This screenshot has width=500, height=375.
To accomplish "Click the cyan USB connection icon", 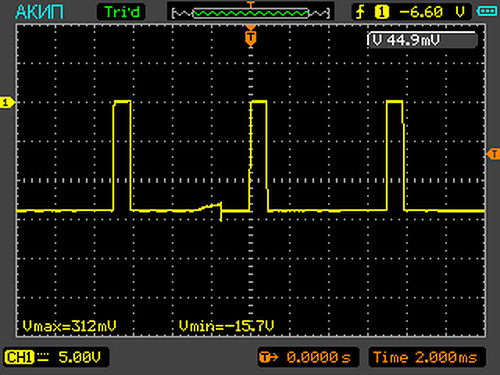I will point(487,12).
